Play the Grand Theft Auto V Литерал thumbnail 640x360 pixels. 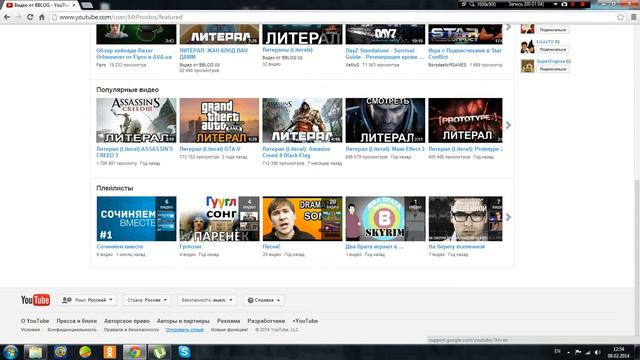point(219,120)
